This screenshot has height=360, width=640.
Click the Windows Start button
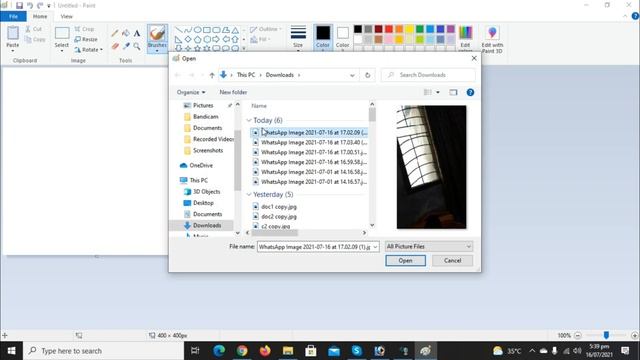click(11, 351)
